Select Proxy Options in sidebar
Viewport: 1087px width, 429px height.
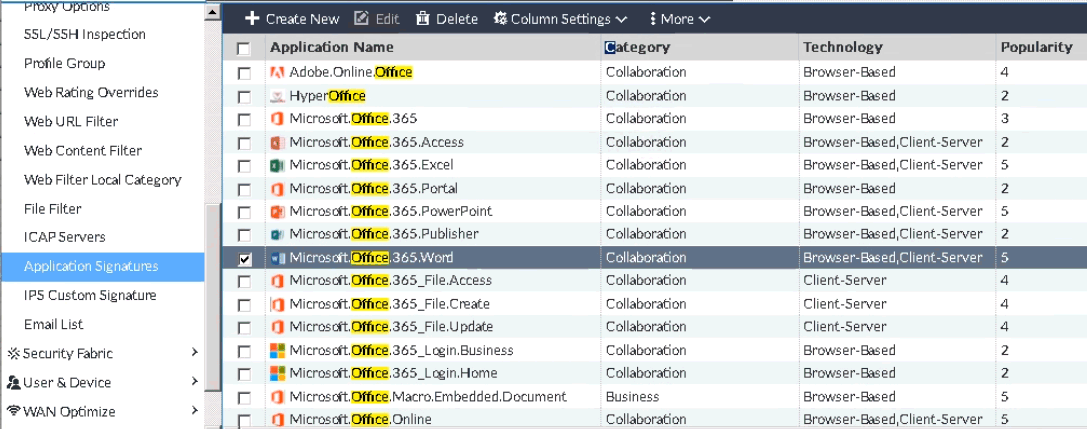click(67, 7)
